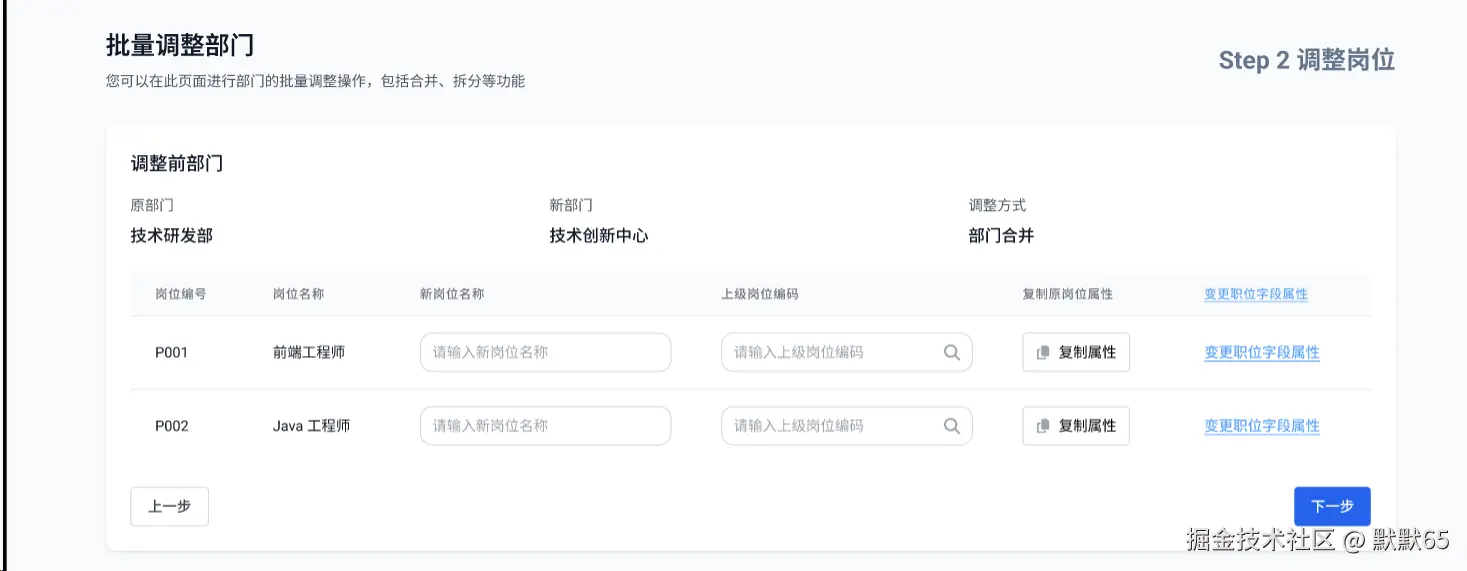Proceed with the 下一步 button
Screen dimensions: 1467x571
(1331, 506)
